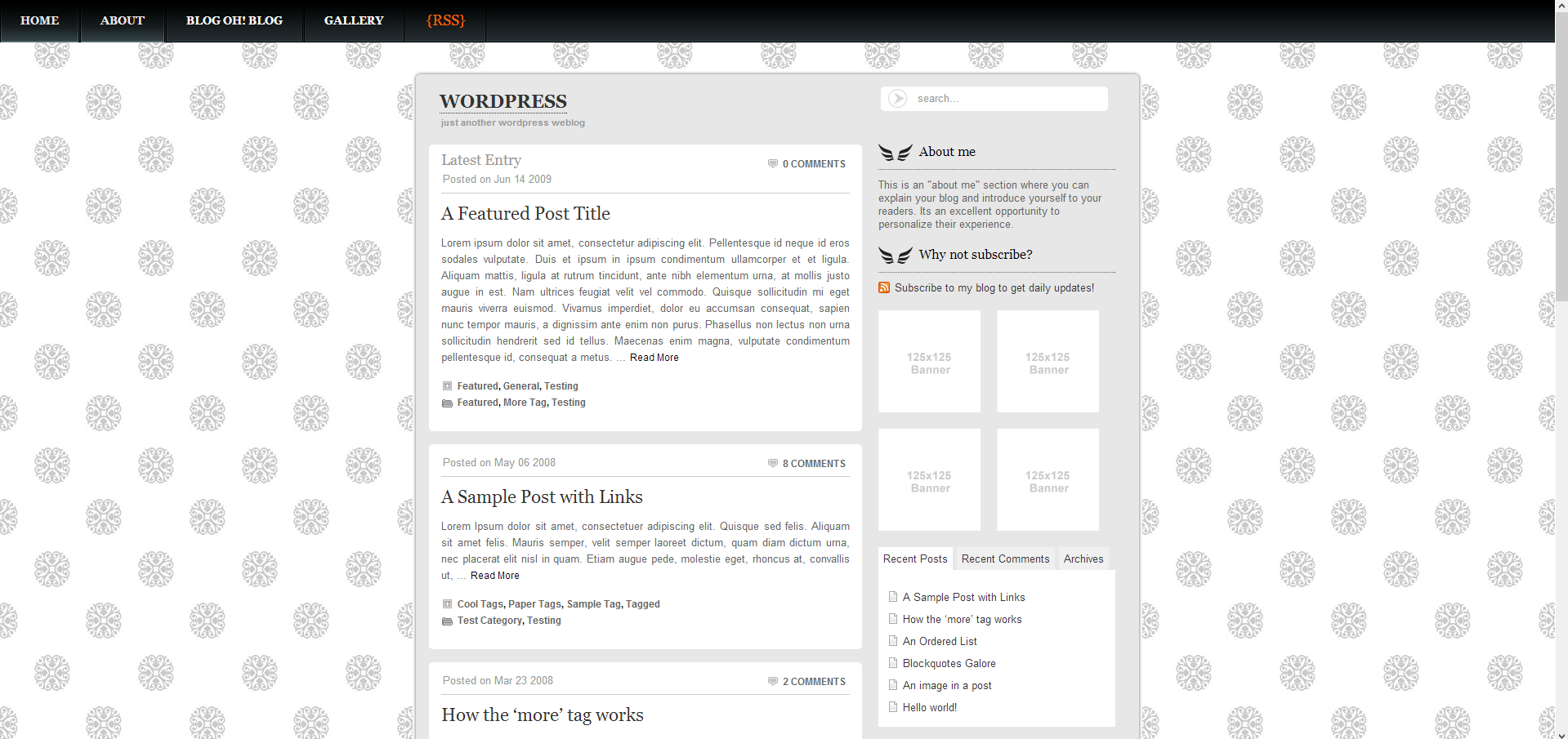Click the bottom-right 125x125 Banner ad
The width and height of the screenshot is (1568, 739).
[1048, 479]
